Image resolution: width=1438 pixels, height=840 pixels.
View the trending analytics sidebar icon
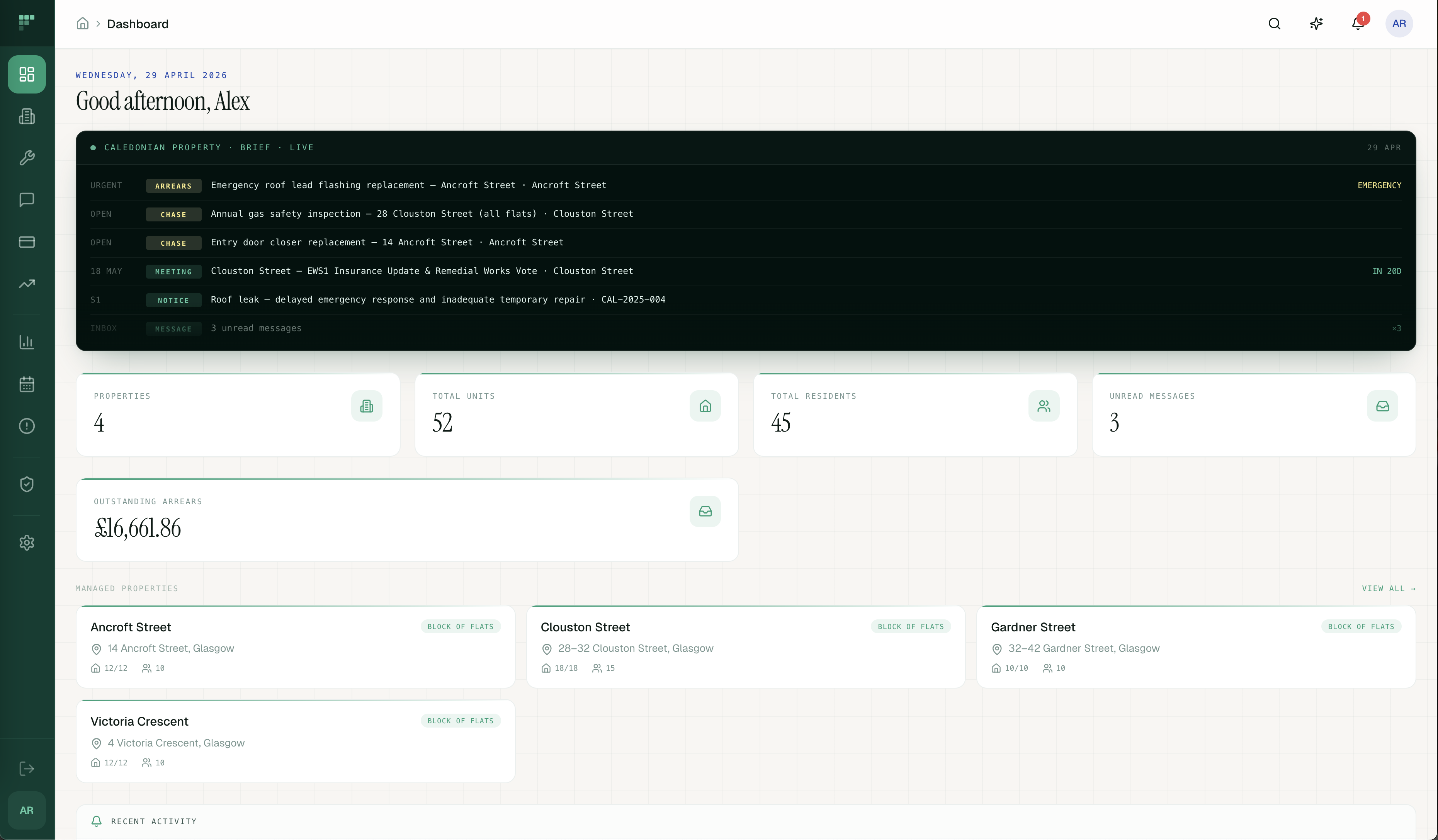coord(26,284)
